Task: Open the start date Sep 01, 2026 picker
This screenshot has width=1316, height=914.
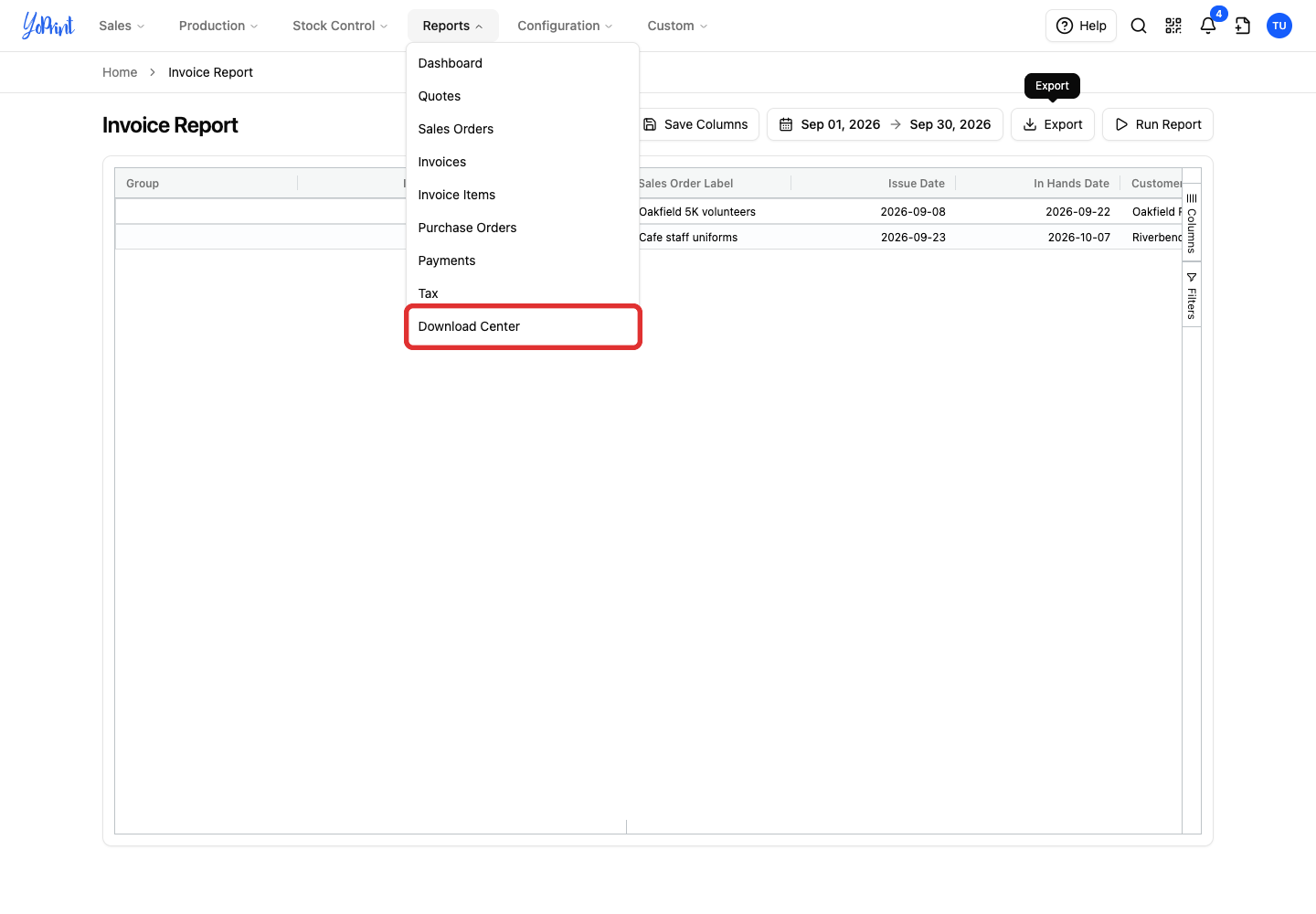Action: coord(840,124)
